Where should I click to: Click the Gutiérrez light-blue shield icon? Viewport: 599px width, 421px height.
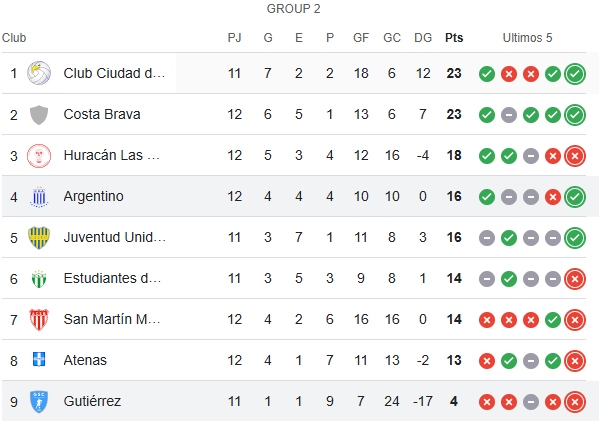coord(39,402)
